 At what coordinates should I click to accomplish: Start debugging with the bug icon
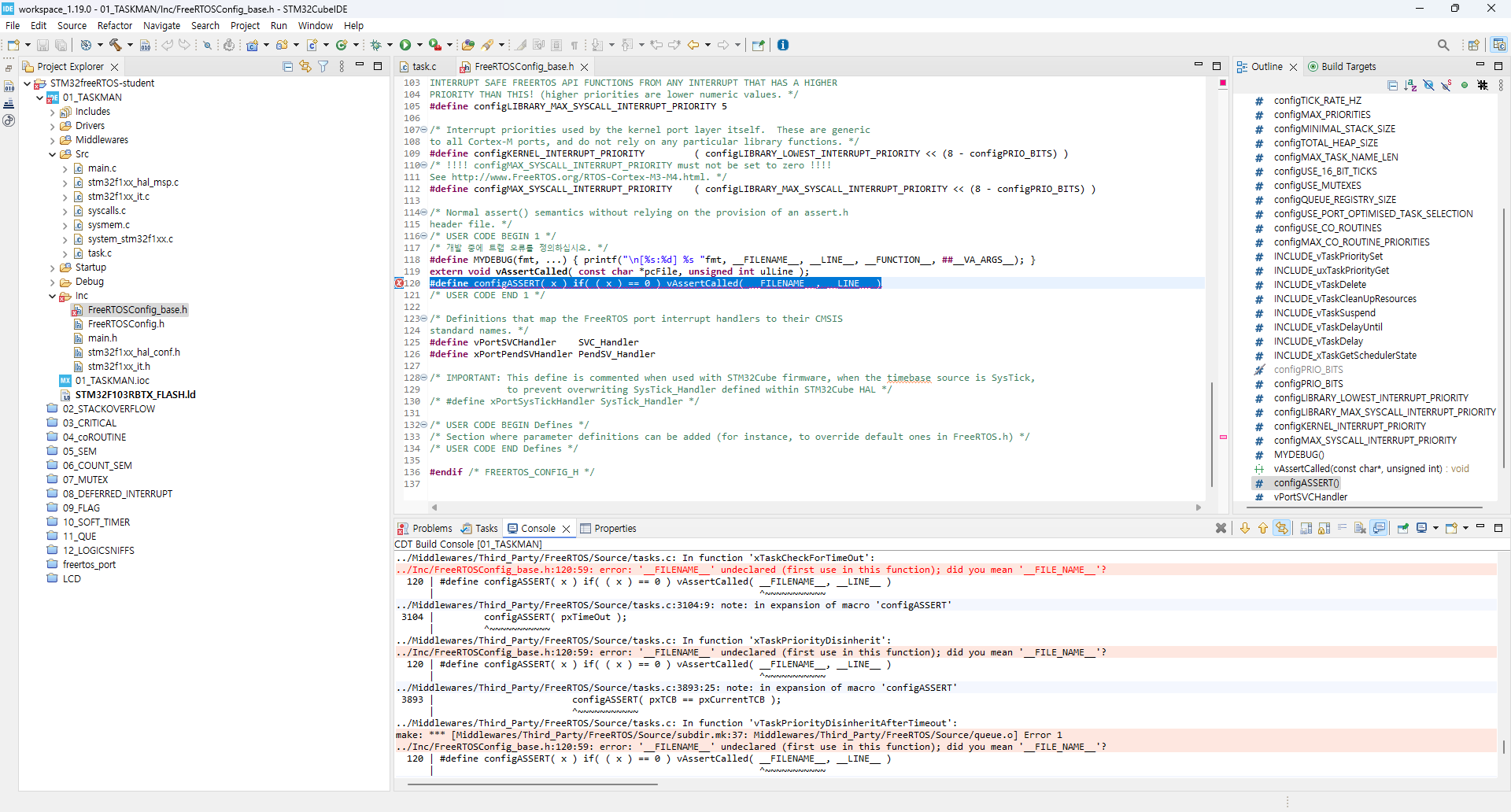pyautogui.click(x=376, y=45)
